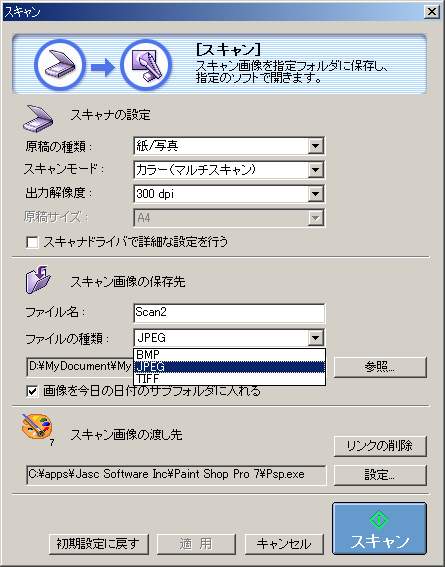Click the scanner icon in the header banner

(60, 65)
